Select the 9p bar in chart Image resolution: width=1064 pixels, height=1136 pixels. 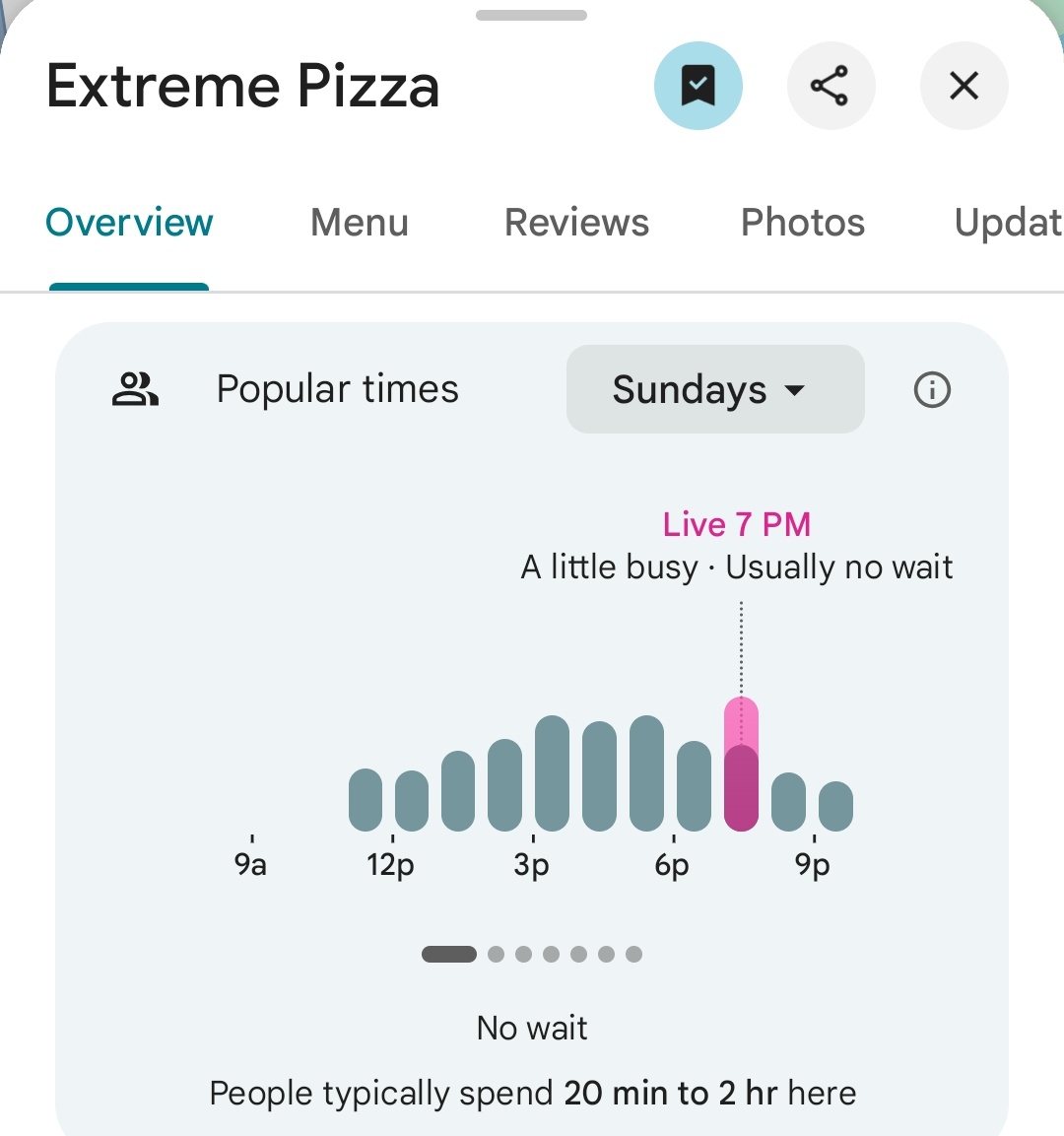tap(835, 805)
